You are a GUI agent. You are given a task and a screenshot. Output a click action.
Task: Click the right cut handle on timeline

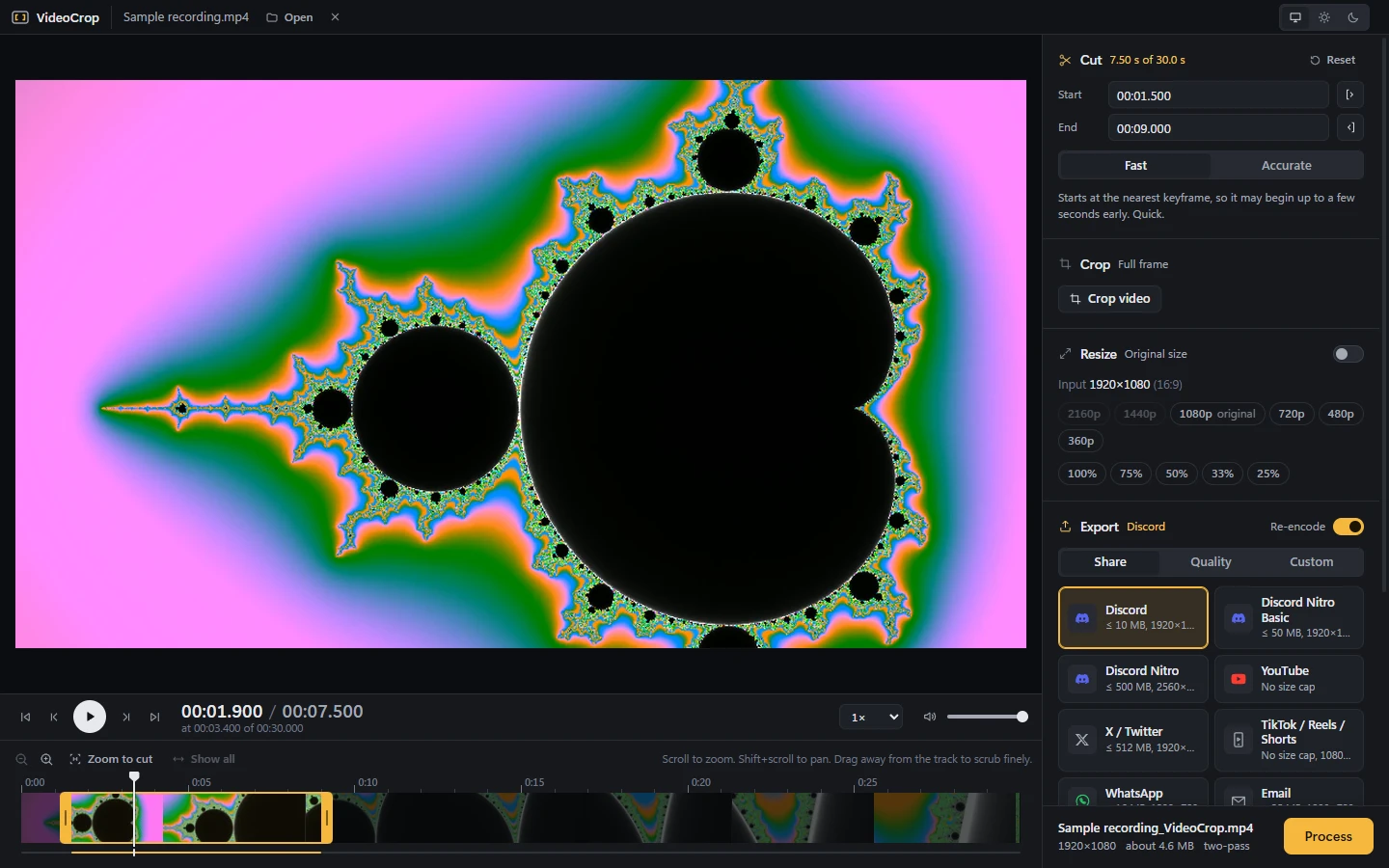point(327,818)
